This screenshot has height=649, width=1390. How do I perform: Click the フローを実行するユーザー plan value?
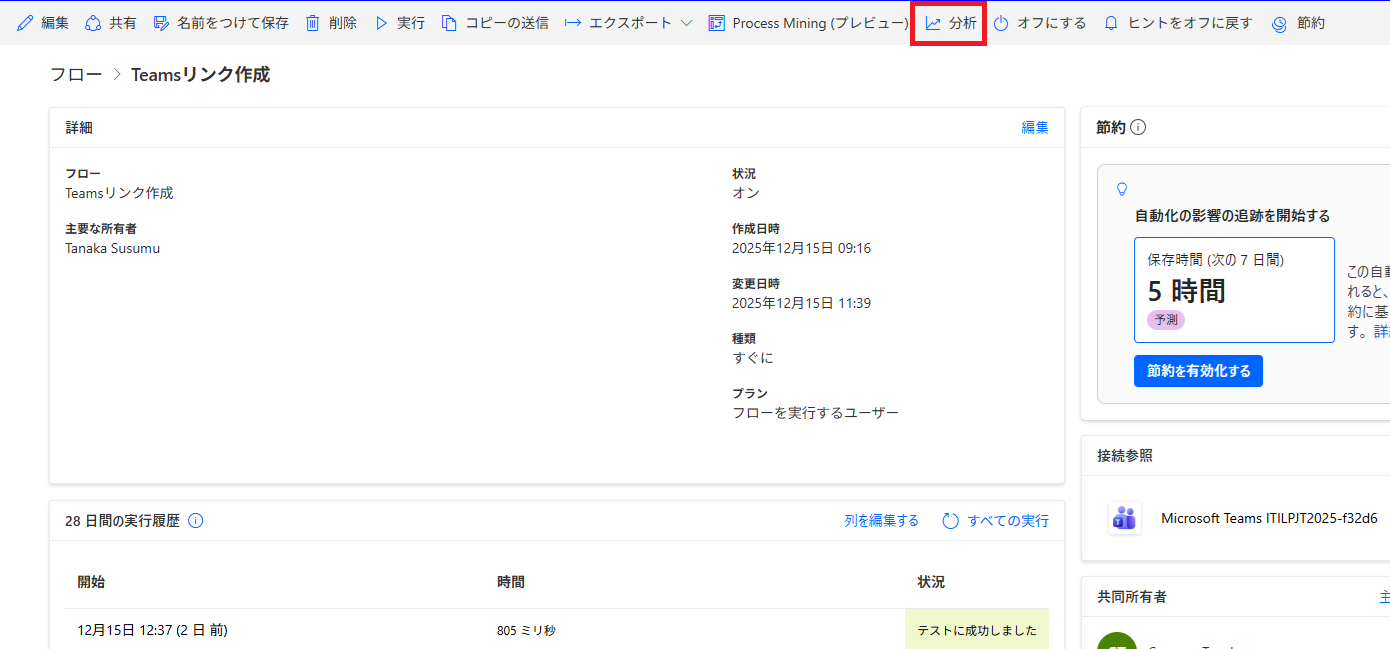815,412
